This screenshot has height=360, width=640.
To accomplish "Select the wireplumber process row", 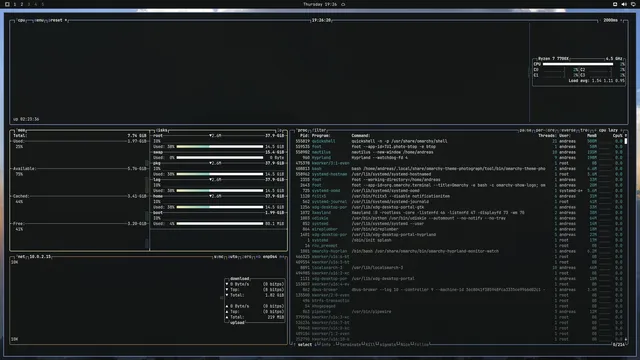I will pos(459,229).
